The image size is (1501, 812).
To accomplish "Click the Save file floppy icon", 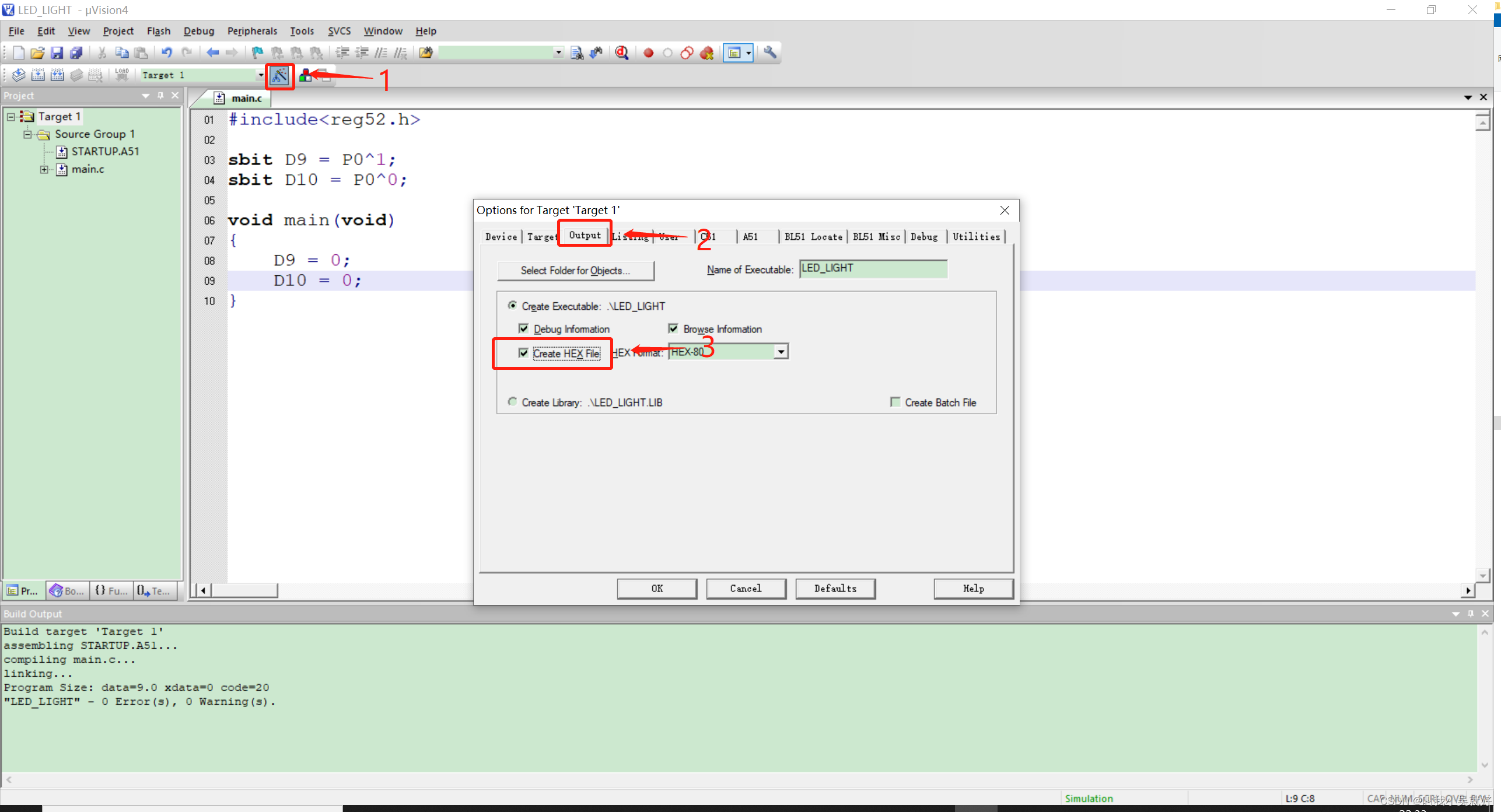I will click(57, 53).
